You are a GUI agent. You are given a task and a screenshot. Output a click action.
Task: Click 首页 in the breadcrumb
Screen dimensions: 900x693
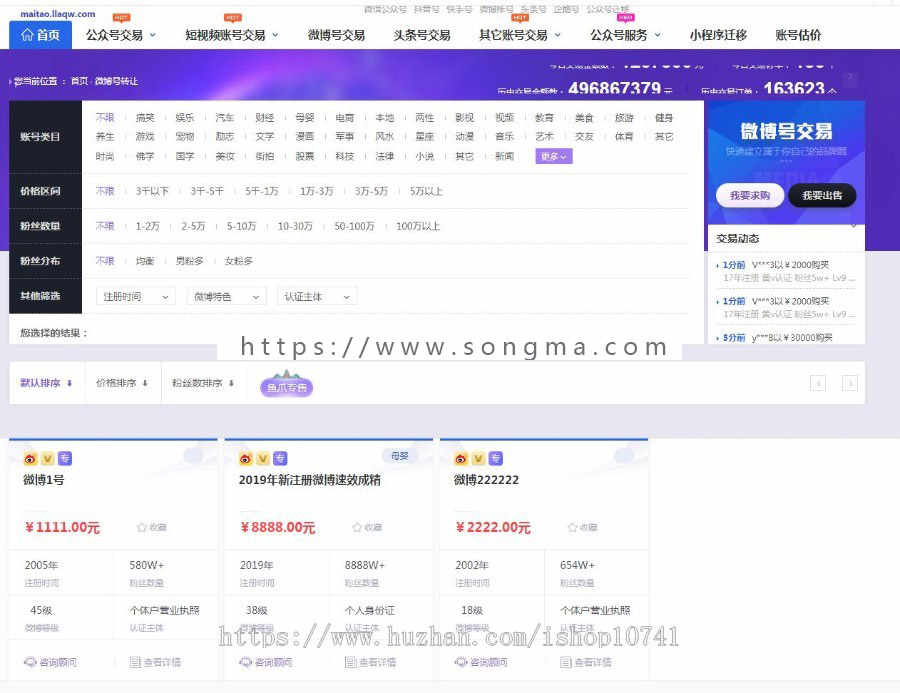coord(79,81)
